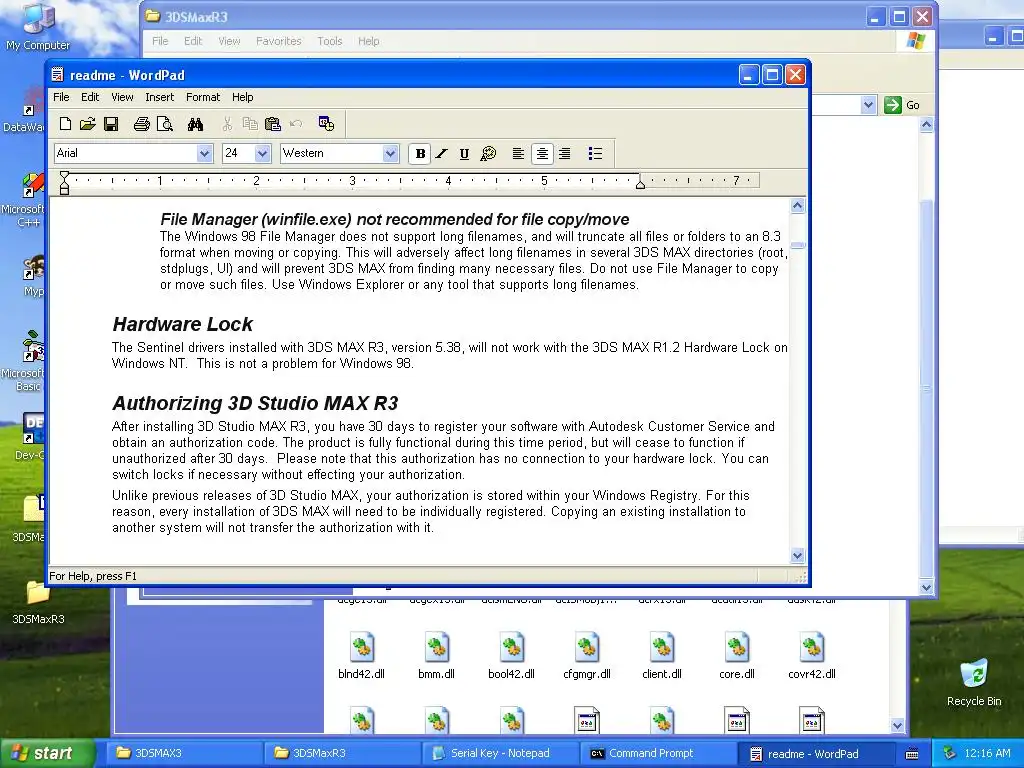Click the Open file icon in WordPad
Viewport: 1024px width, 768px height.
point(88,123)
